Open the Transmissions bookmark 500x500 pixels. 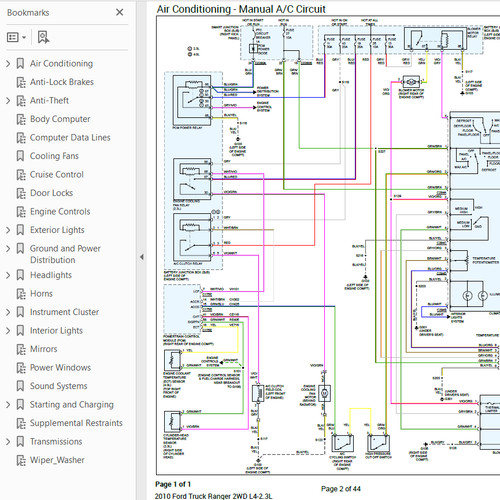pyautogui.click(x=56, y=442)
